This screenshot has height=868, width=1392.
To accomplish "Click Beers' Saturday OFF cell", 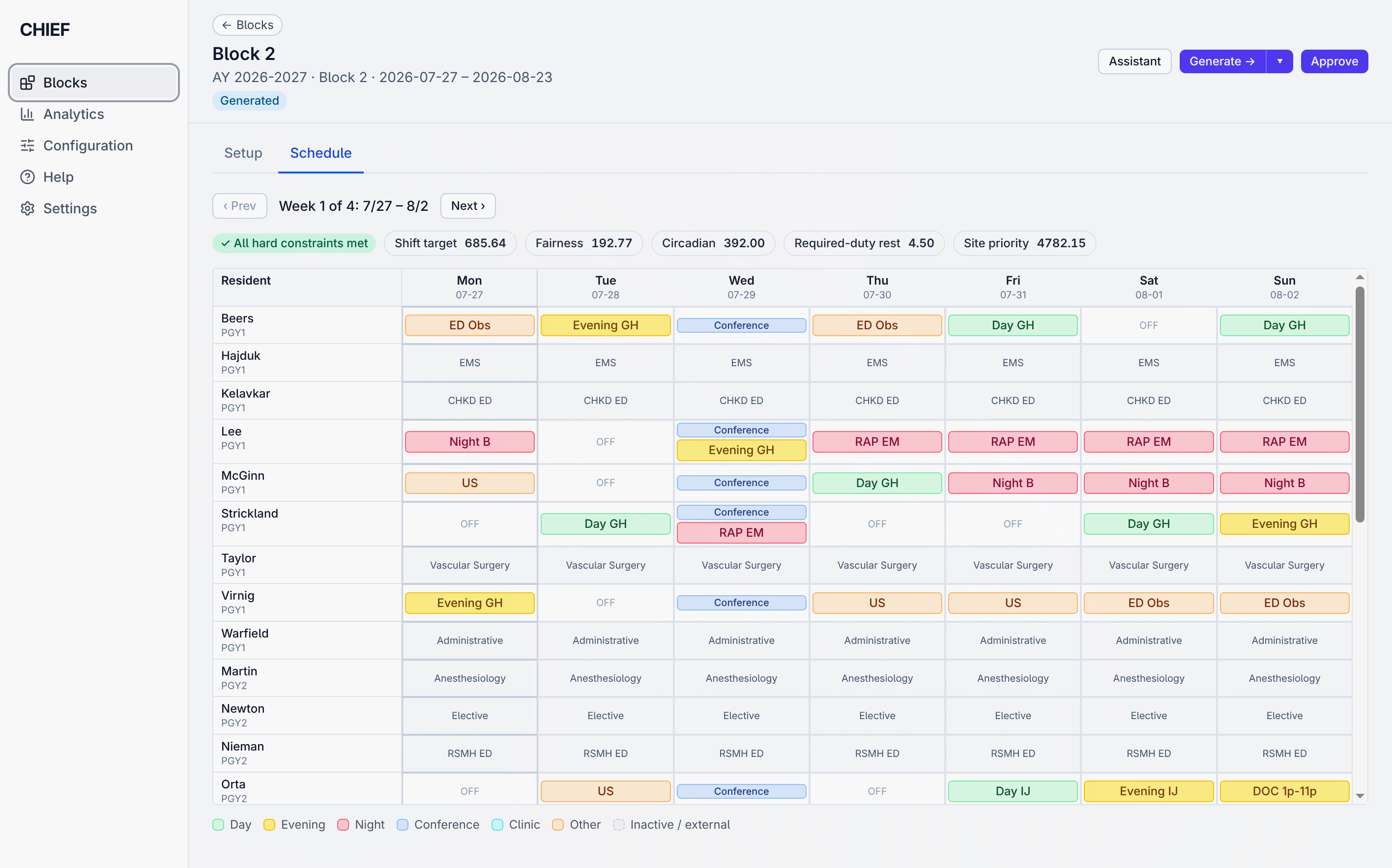I will coord(1149,325).
